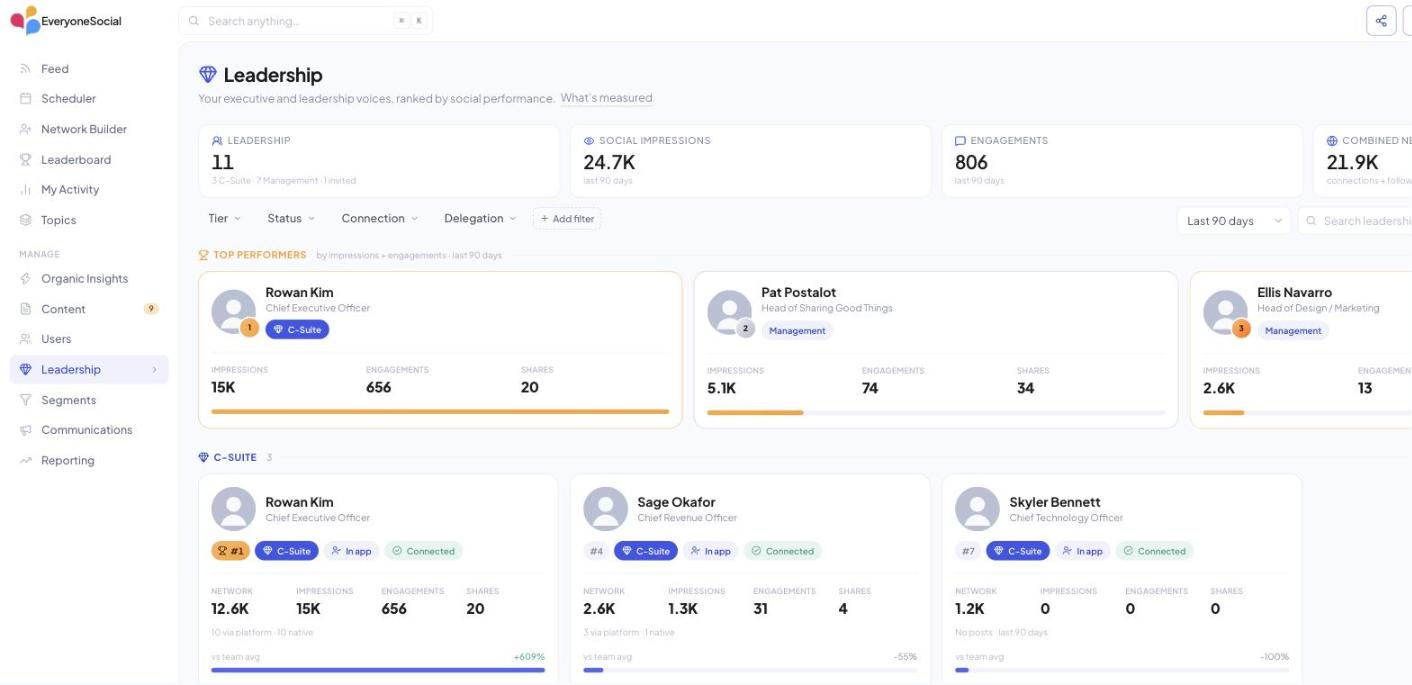Click the Scheduler calendar icon
The image size is (1412, 685).
click(26, 99)
